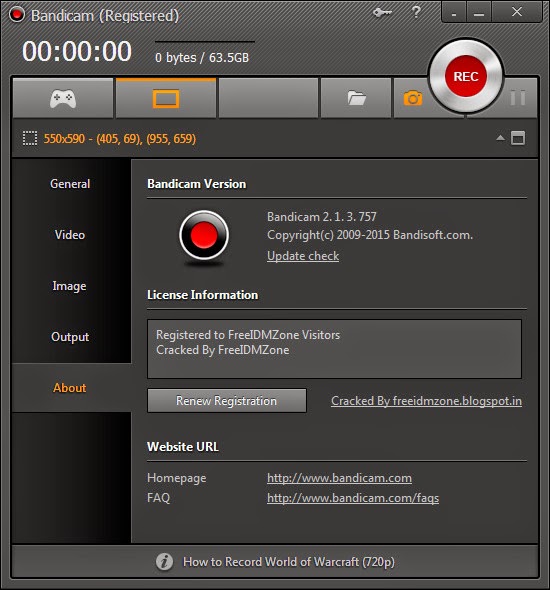Capture a screenshot with the camera icon

pos(413,98)
